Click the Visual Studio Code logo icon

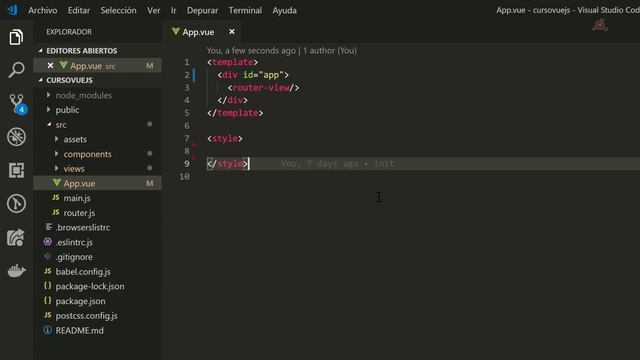click(12, 10)
